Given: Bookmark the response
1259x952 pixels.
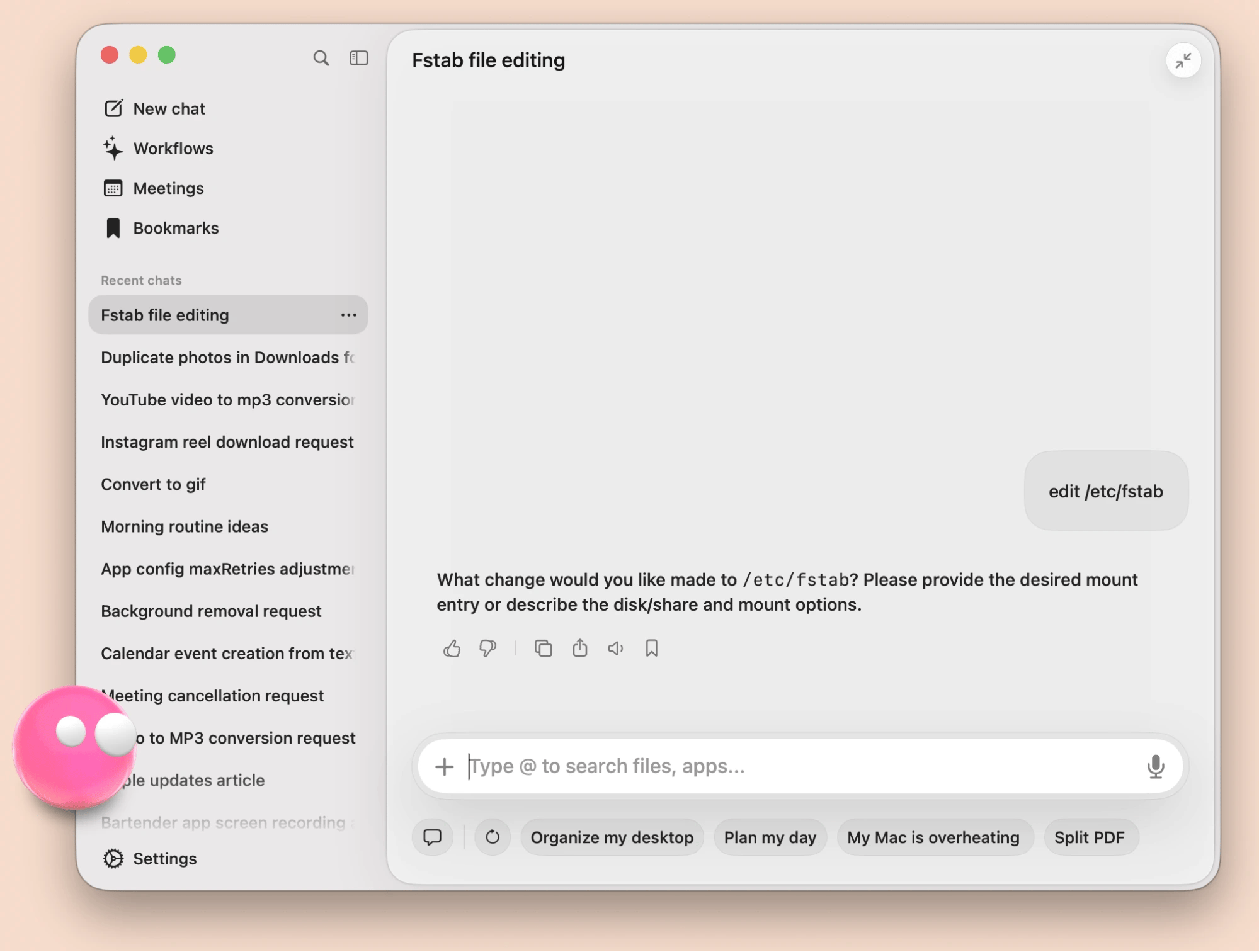Looking at the screenshot, I should coord(651,648).
